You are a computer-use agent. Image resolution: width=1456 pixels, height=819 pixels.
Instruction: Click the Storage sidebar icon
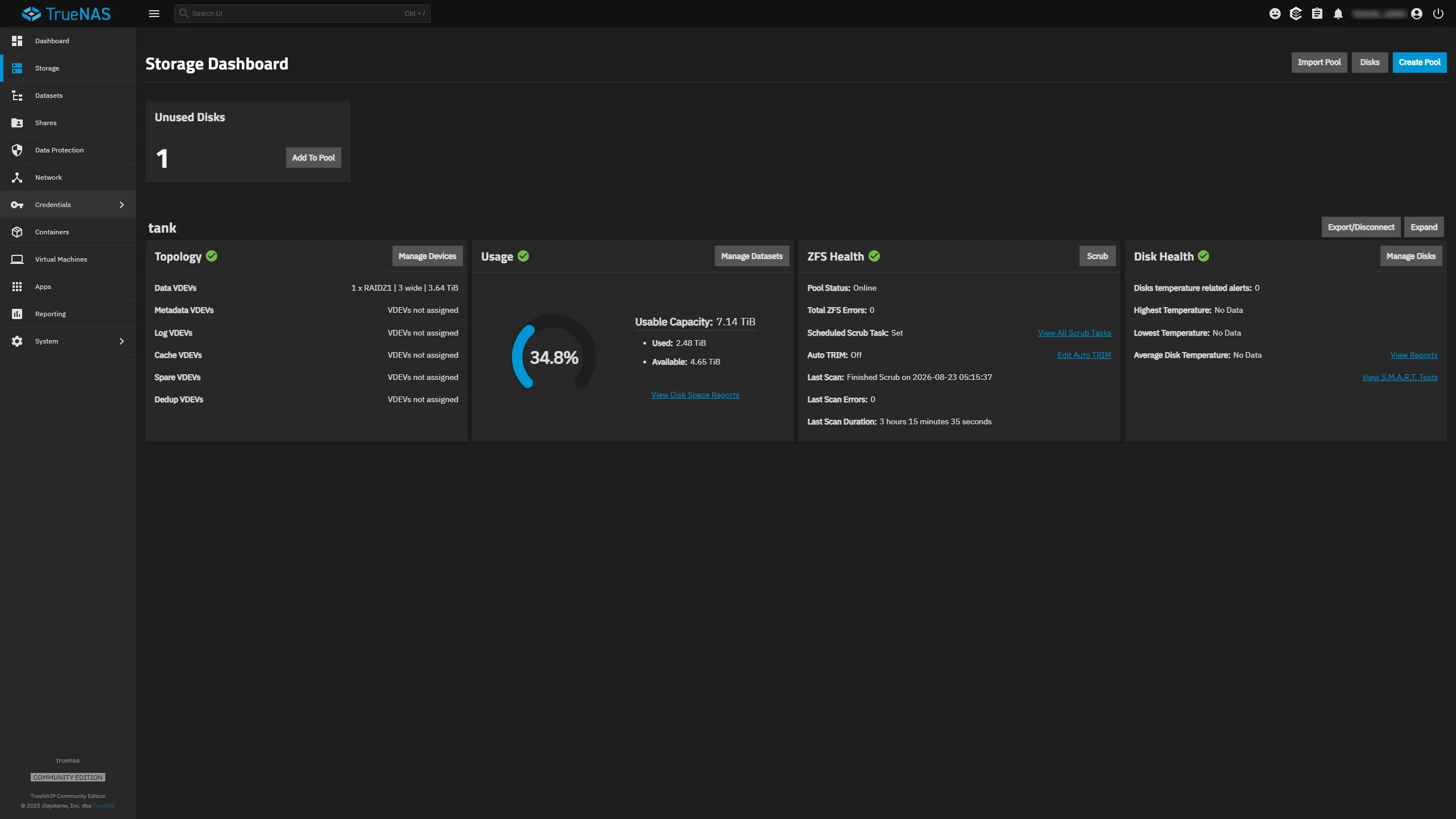(x=17, y=68)
